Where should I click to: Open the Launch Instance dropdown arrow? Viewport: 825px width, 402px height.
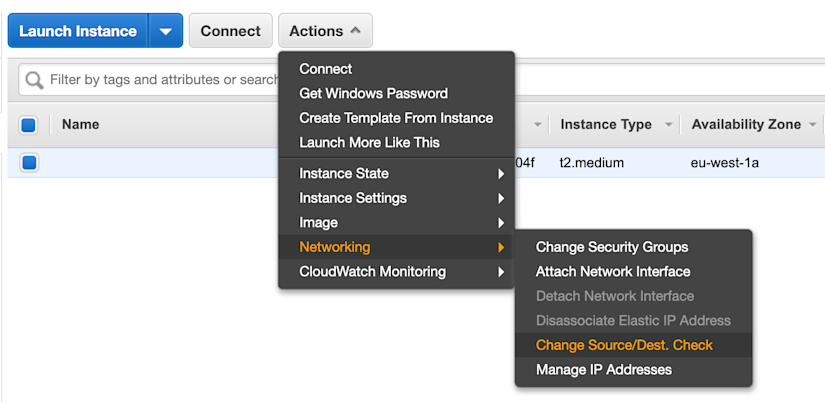pyautogui.click(x=166, y=31)
